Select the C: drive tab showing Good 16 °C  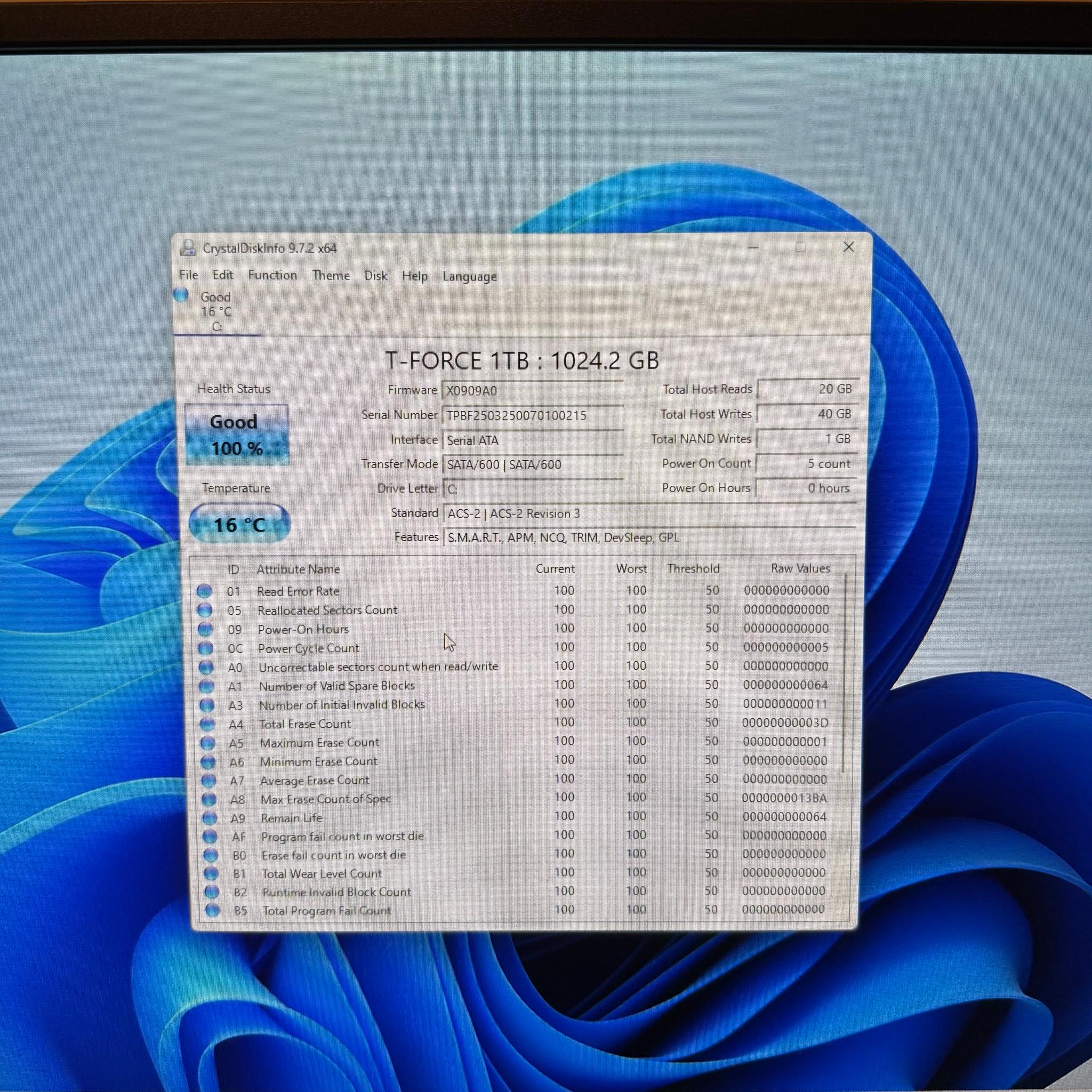click(x=216, y=311)
